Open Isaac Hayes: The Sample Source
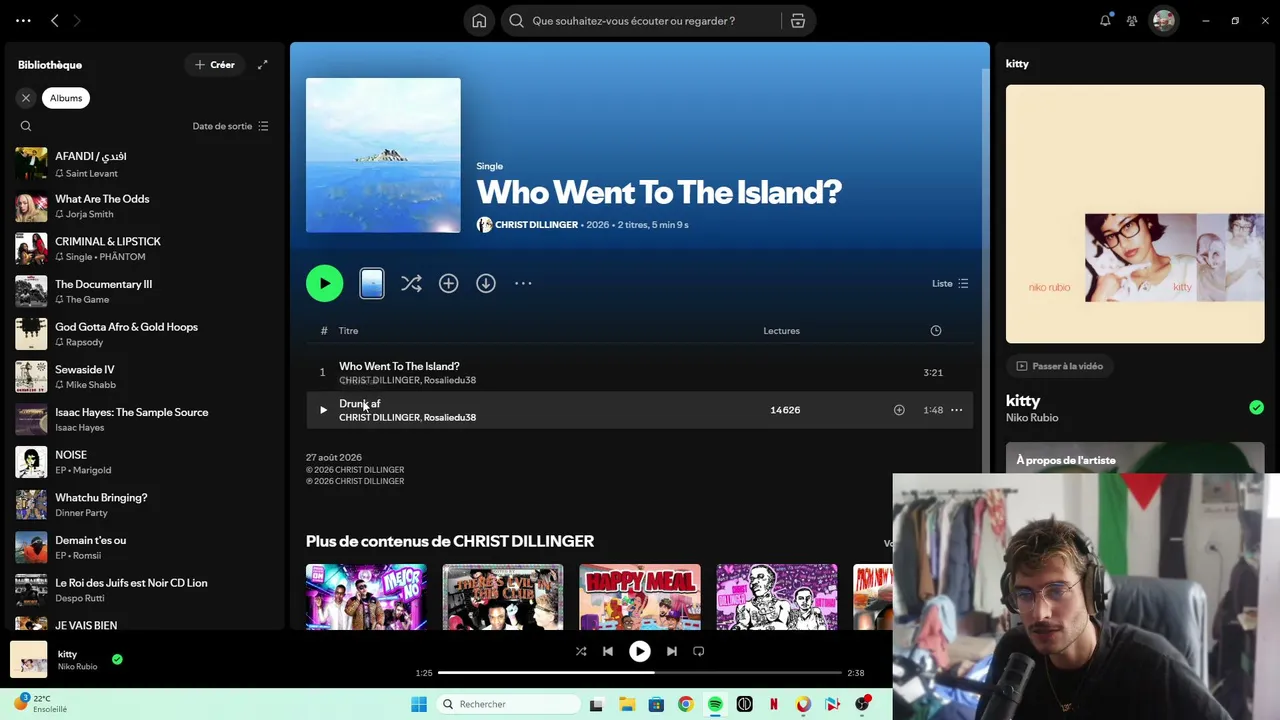The width and height of the screenshot is (1280, 720). 145,420
